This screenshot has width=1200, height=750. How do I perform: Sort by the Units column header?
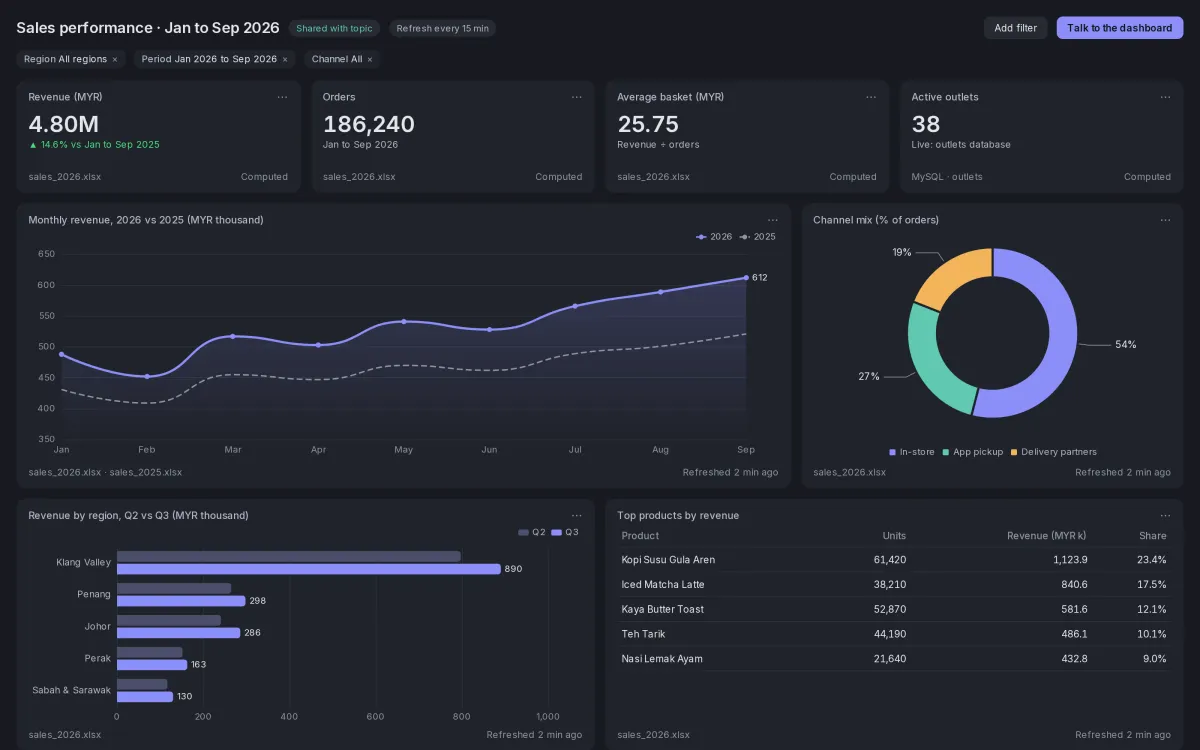(x=894, y=536)
